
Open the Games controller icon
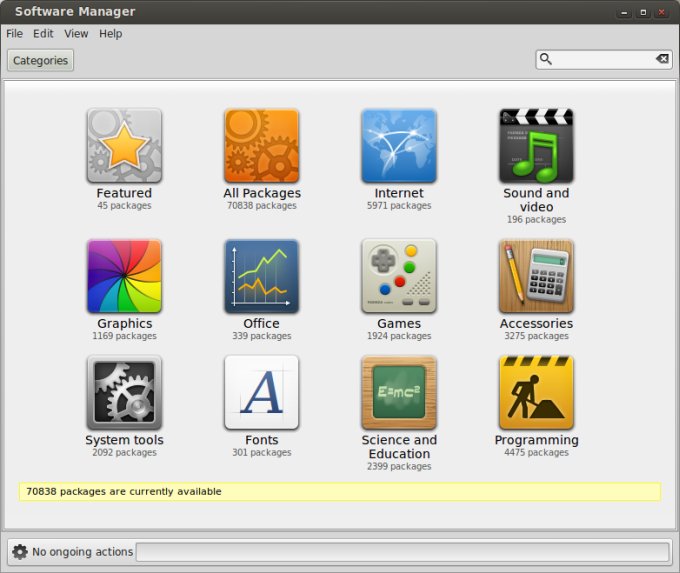399,276
